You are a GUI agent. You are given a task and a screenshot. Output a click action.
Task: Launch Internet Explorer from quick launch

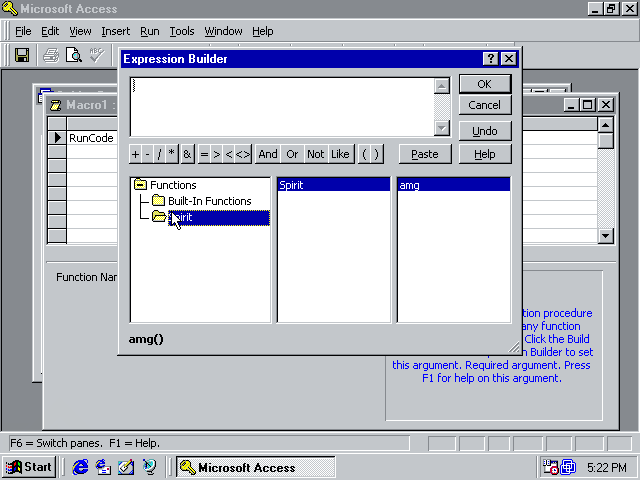80,467
